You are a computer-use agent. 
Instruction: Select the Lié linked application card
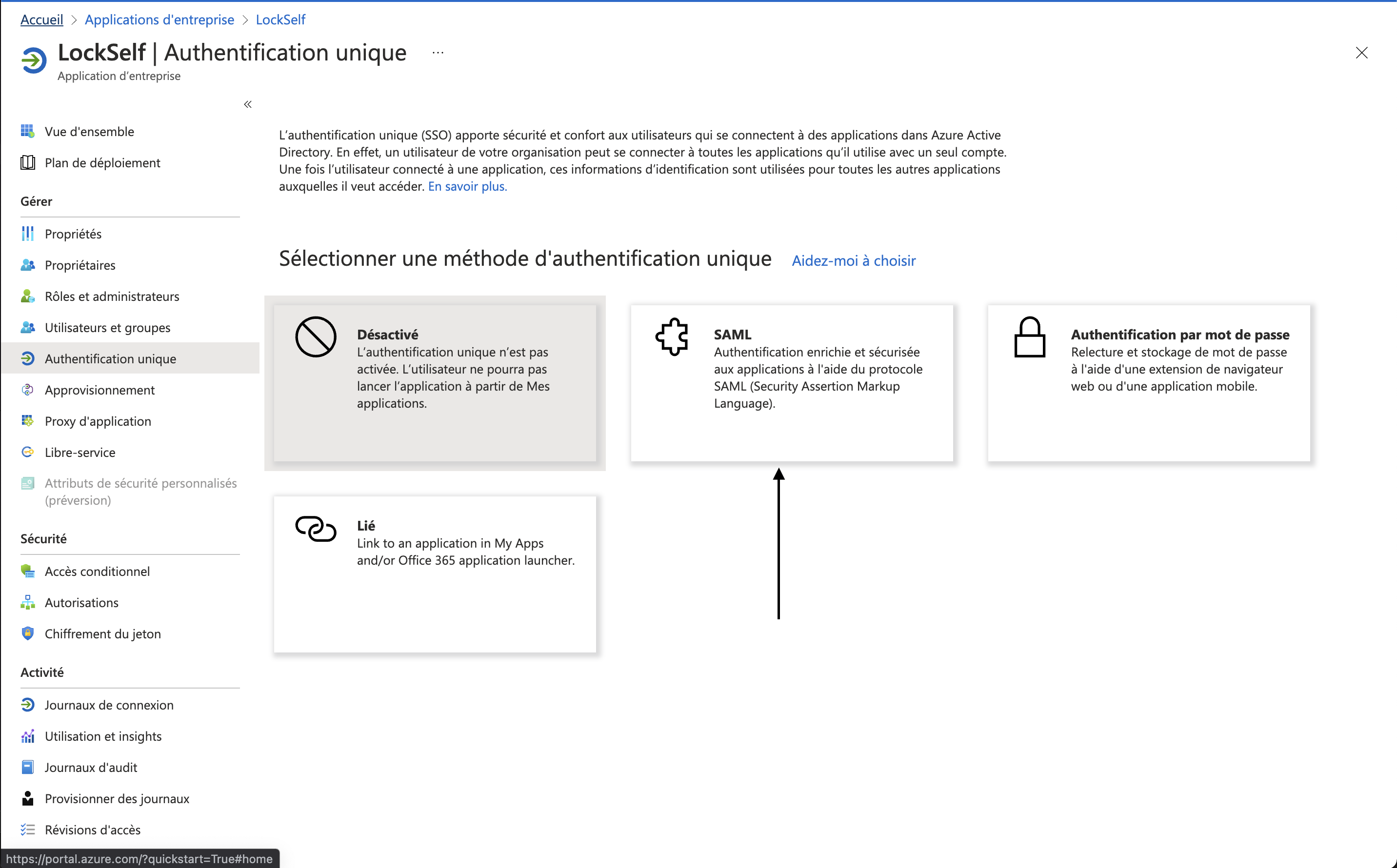point(435,574)
